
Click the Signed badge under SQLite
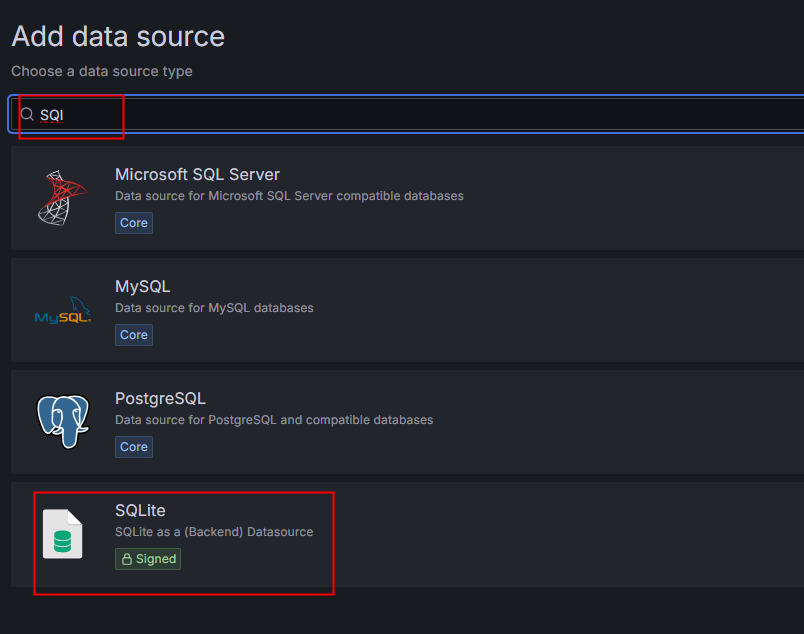point(148,559)
